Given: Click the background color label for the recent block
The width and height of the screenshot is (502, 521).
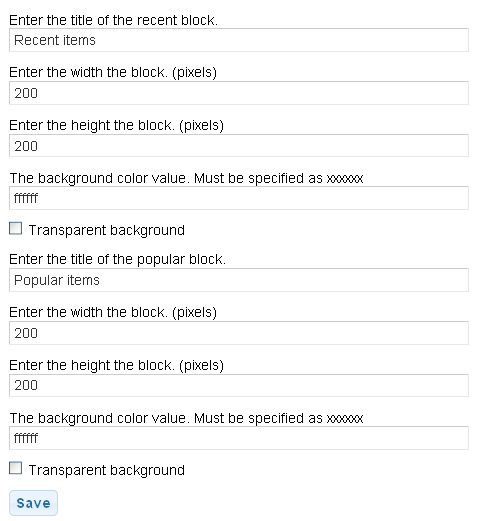Looking at the screenshot, I should (186, 178).
